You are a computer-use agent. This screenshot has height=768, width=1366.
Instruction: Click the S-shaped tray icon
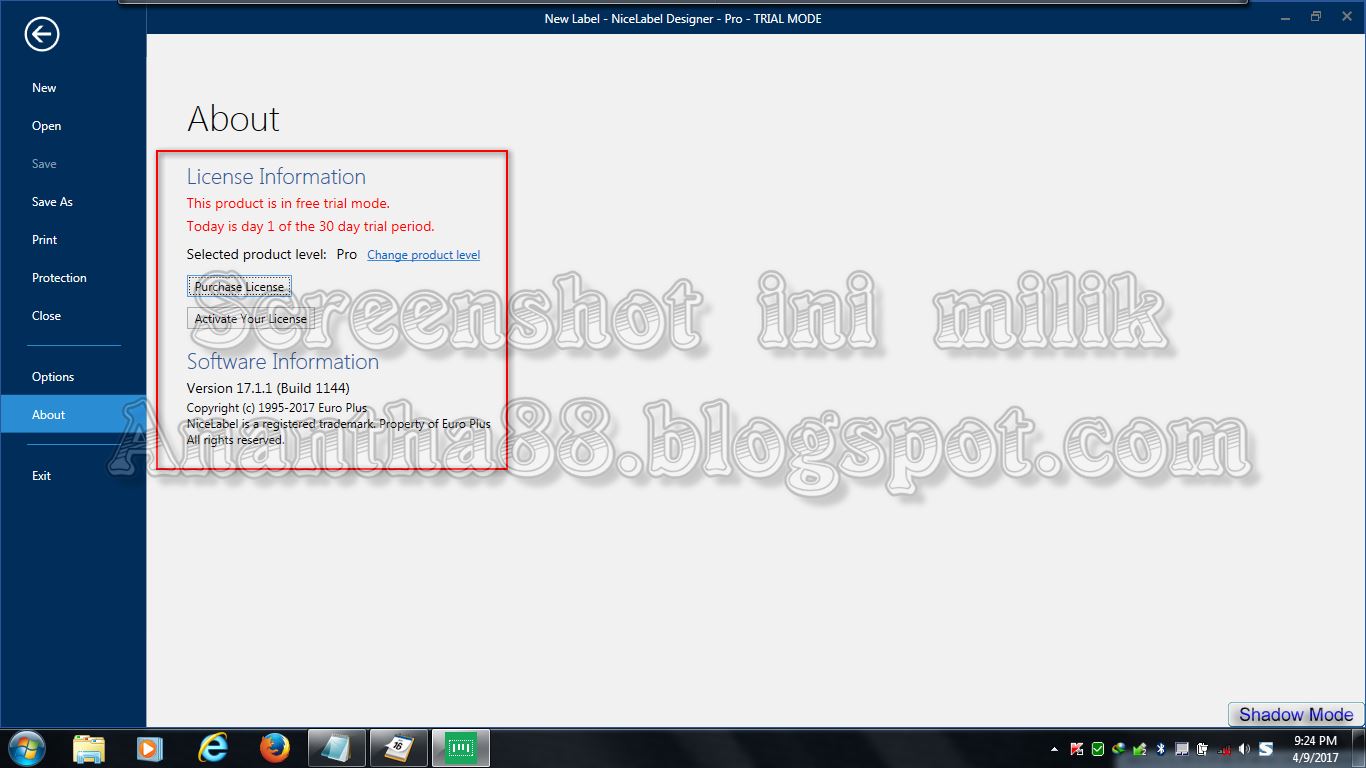[x=1266, y=749]
